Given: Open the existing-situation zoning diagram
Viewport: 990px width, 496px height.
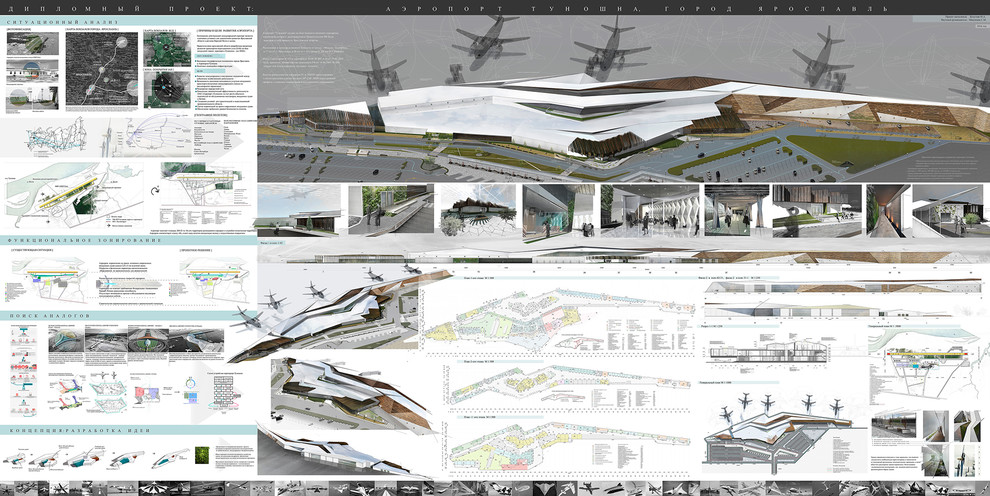Looking at the screenshot, I should pos(45,278).
